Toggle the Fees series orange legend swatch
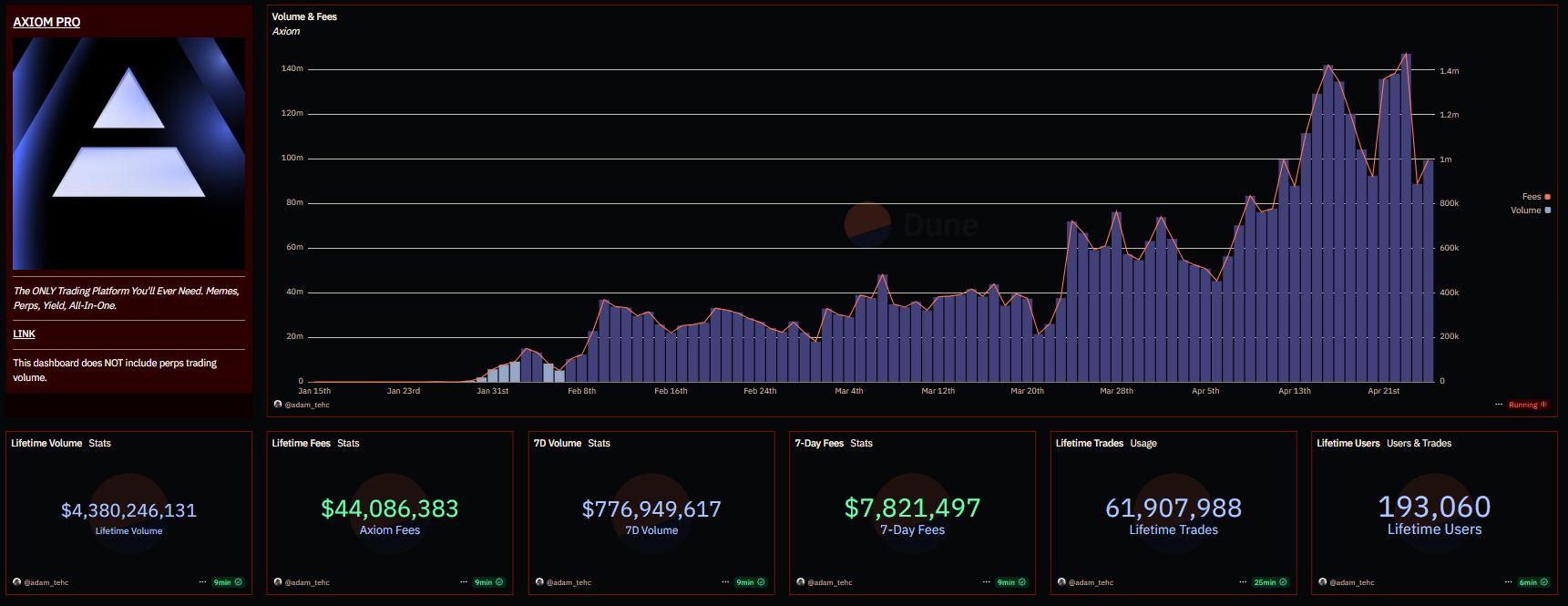Viewport: 1568px width, 606px height. click(1547, 197)
